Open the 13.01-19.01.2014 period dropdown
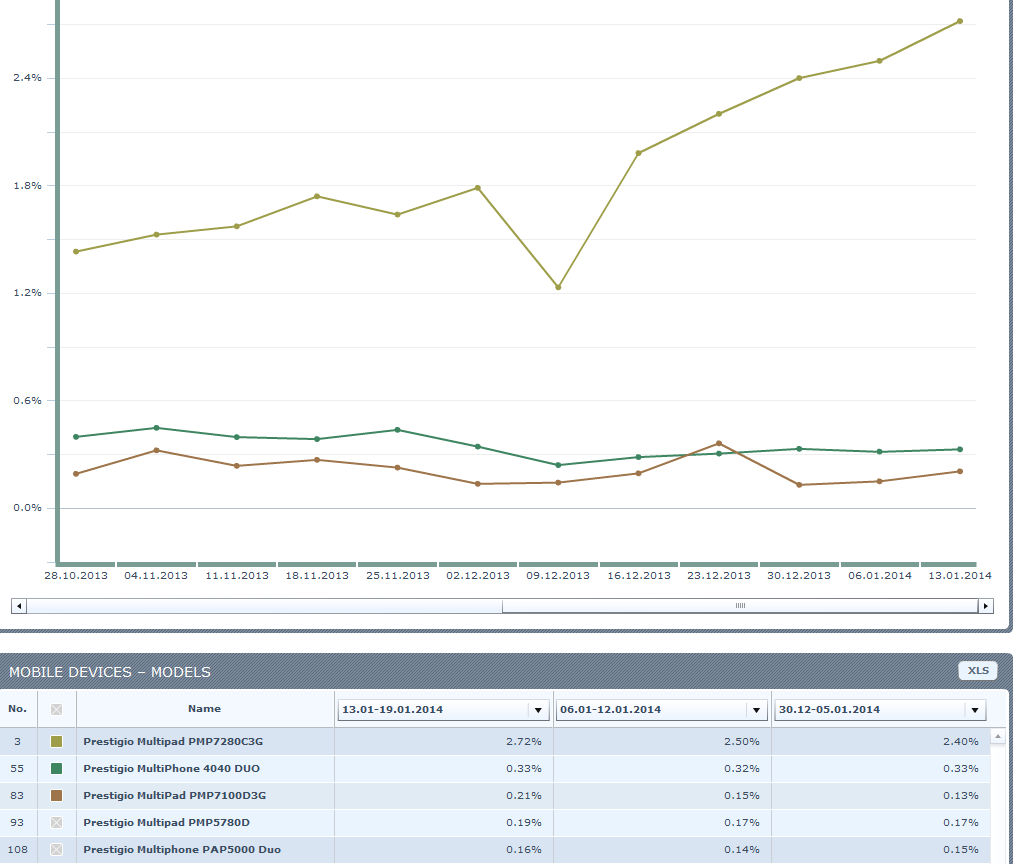Viewport: 1015px width, 864px height. [x=538, y=710]
